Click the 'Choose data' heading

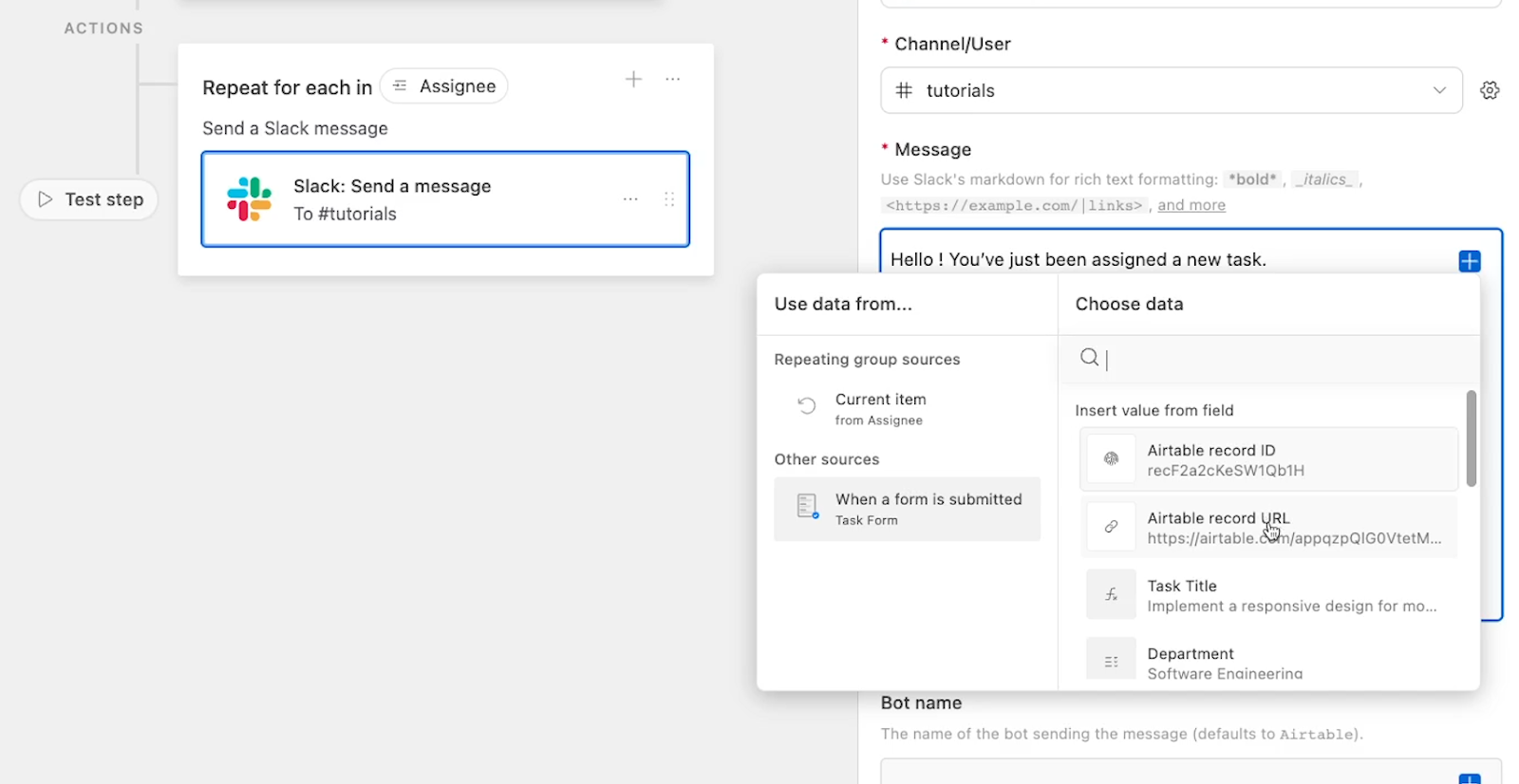(1130, 304)
